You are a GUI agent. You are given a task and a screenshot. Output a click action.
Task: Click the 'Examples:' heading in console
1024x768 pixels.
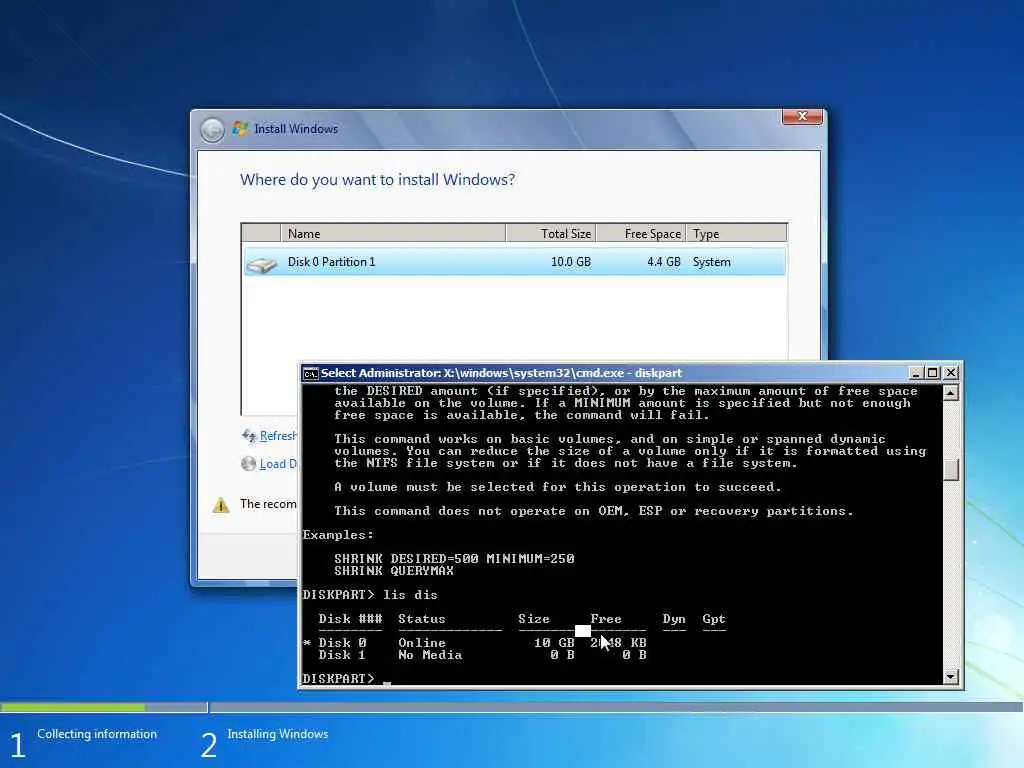(338, 535)
